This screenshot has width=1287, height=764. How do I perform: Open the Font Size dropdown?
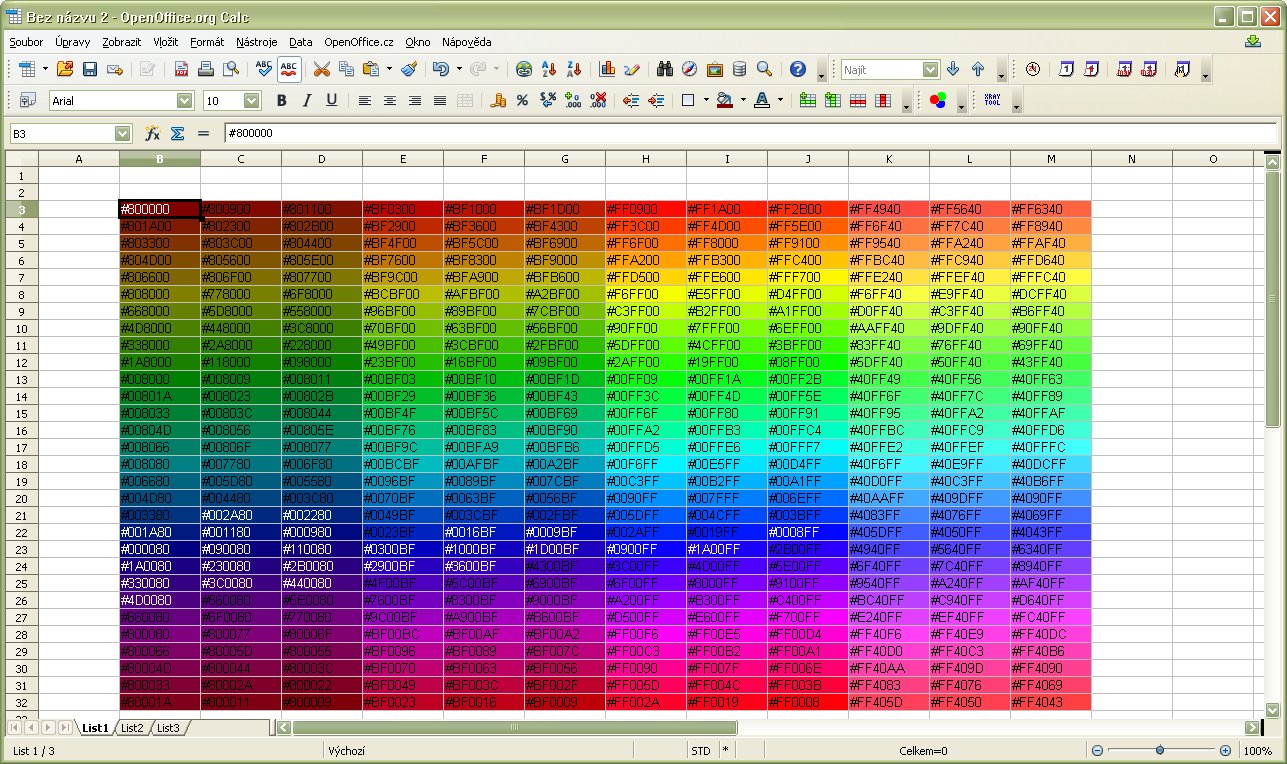[x=252, y=100]
